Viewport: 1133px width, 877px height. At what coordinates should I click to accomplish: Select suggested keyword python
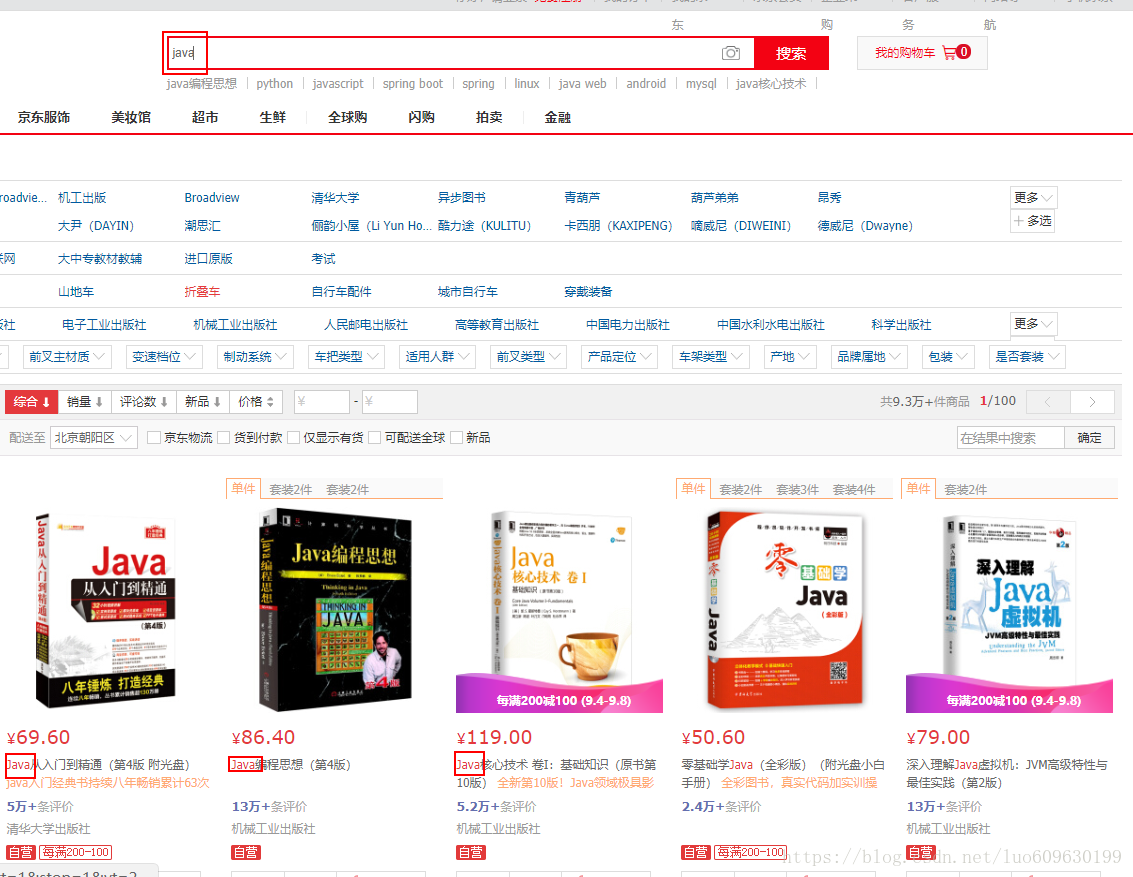275,84
